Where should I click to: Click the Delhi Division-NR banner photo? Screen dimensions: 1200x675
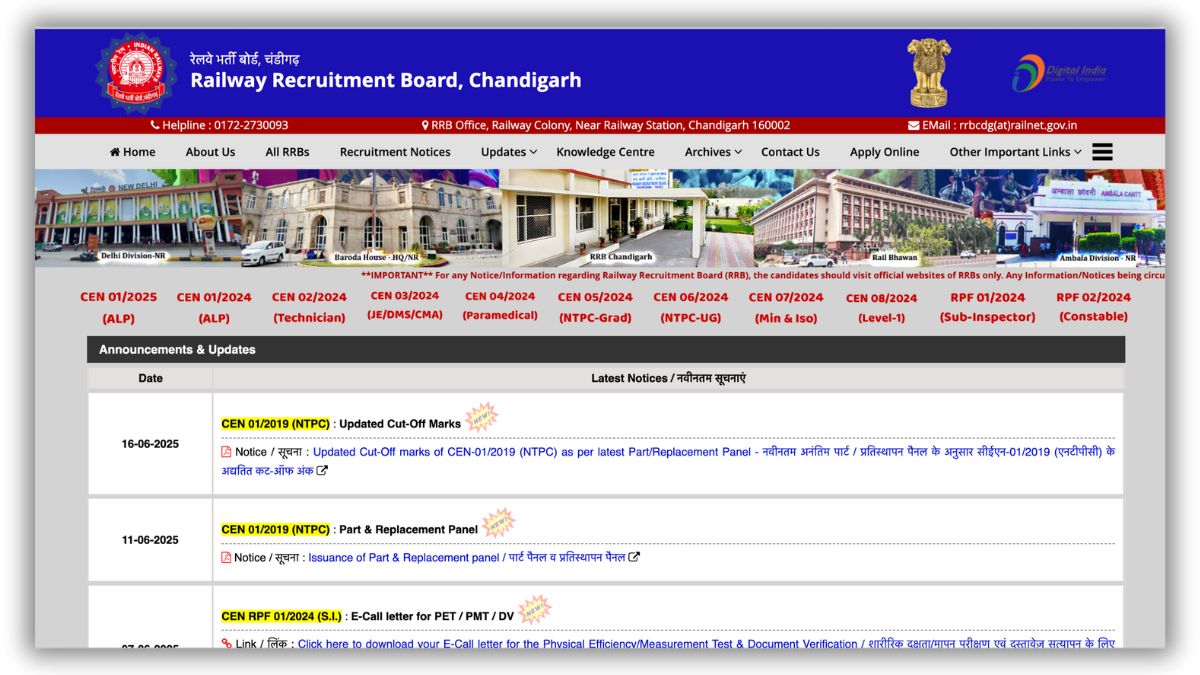click(137, 218)
